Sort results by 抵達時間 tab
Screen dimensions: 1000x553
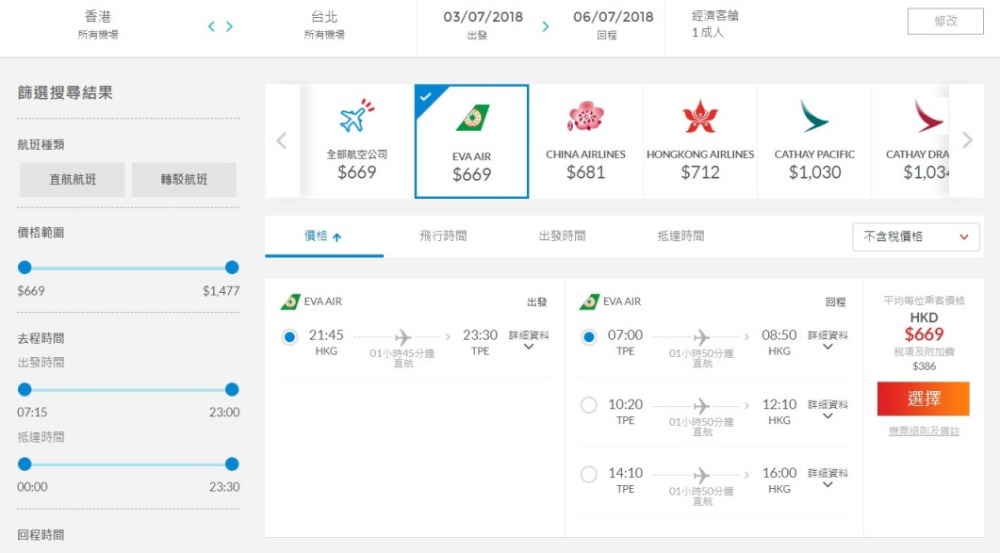[x=680, y=236]
